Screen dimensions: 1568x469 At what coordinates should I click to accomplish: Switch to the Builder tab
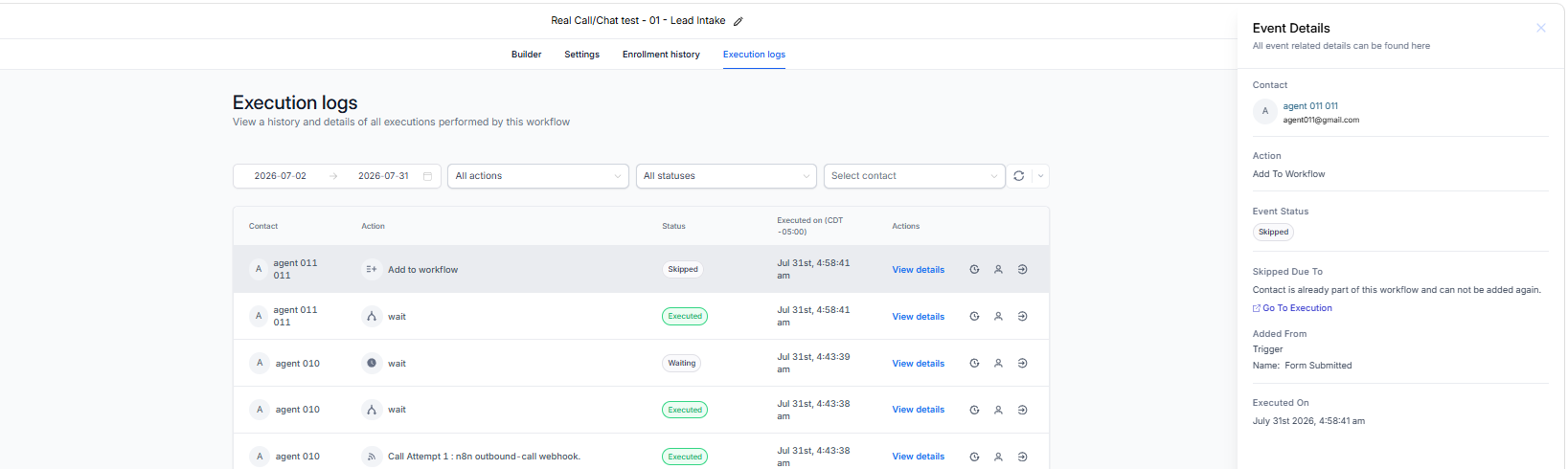(x=526, y=55)
